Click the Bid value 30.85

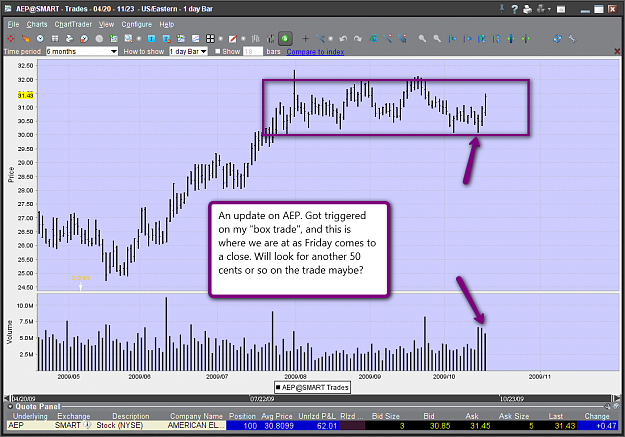point(440,426)
